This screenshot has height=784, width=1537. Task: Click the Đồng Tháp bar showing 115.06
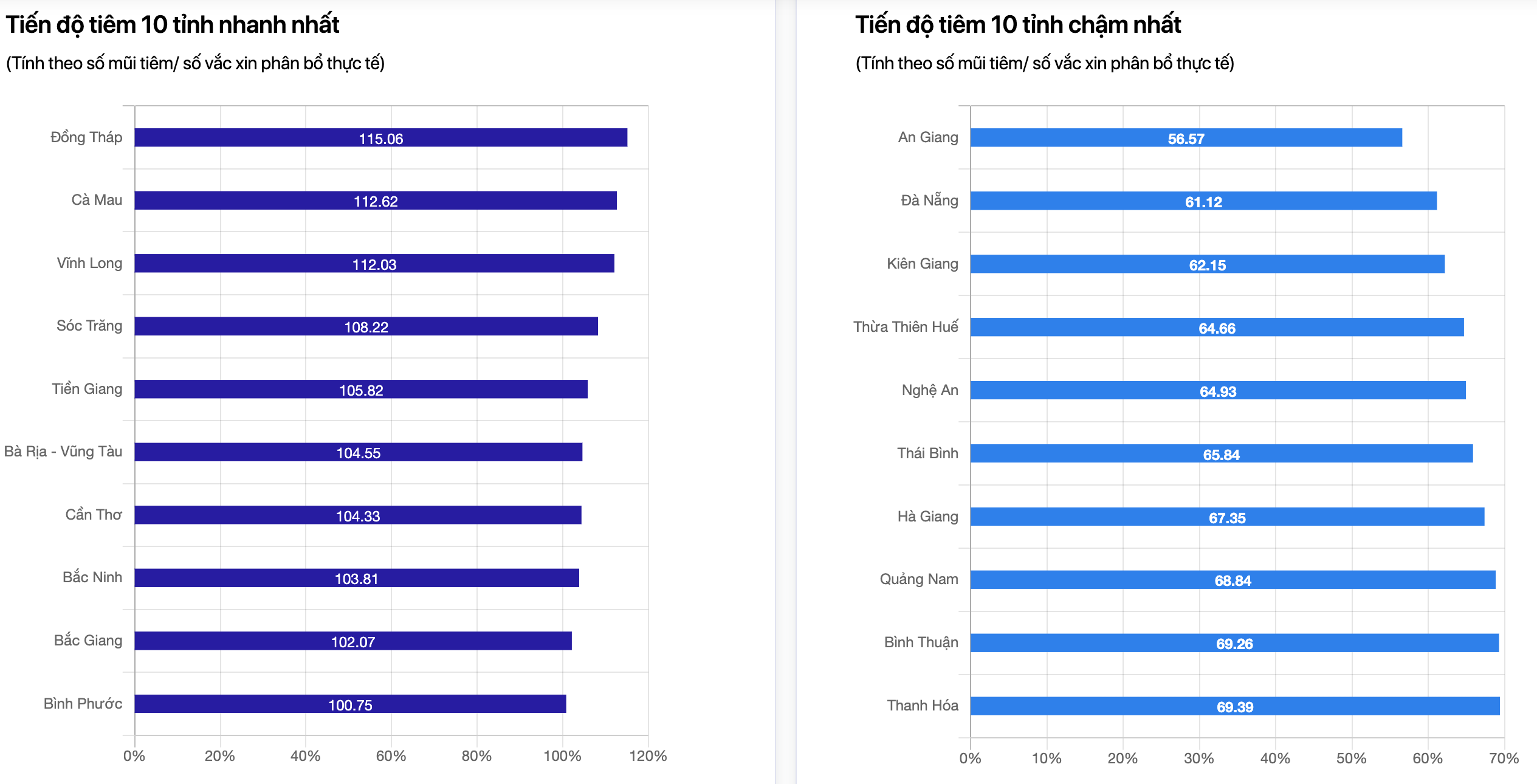380,138
